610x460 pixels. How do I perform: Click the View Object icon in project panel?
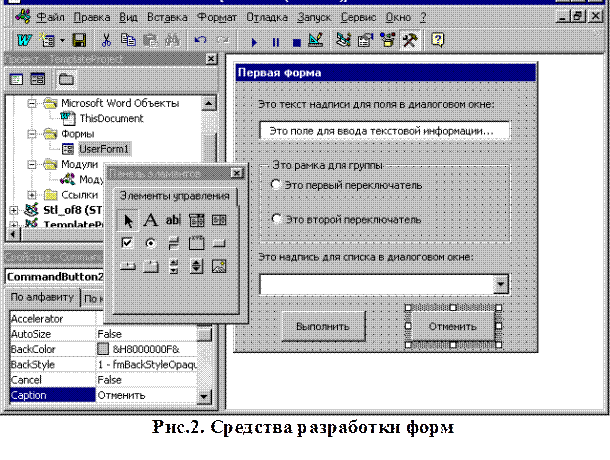[38, 79]
